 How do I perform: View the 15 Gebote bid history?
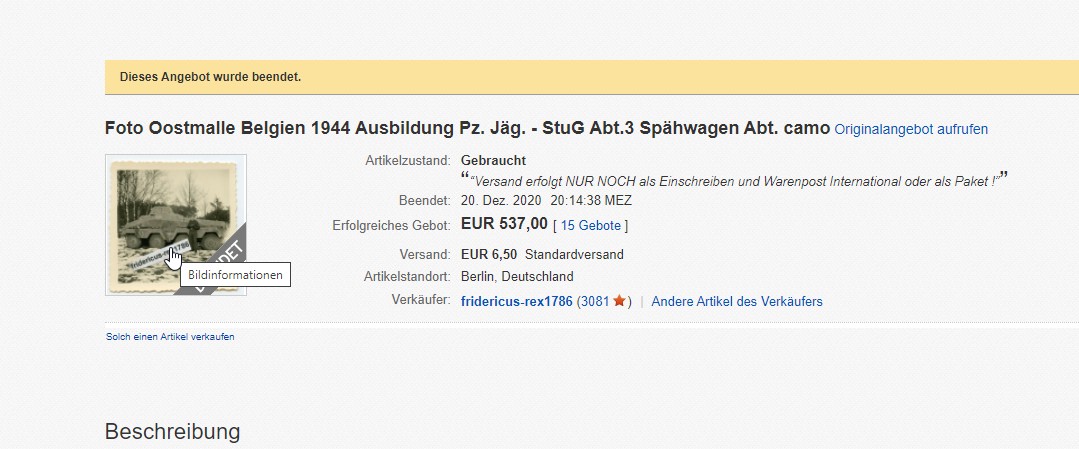coord(590,225)
